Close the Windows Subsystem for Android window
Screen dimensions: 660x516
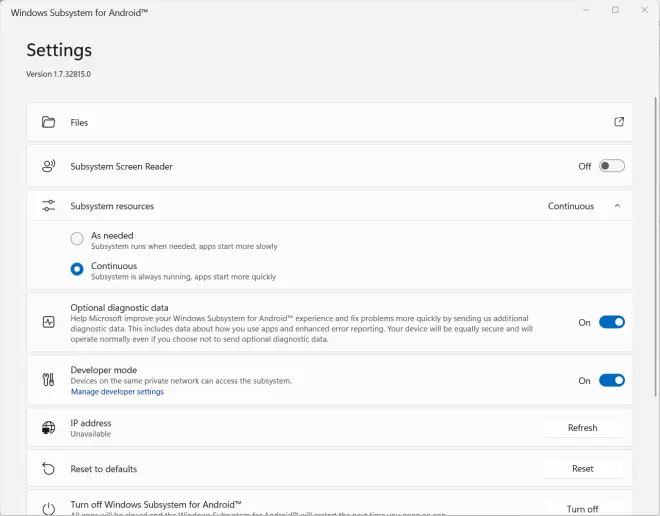tap(644, 10)
